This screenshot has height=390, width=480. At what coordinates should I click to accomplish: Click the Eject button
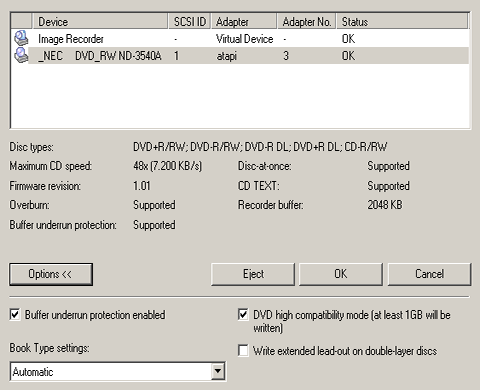point(253,274)
